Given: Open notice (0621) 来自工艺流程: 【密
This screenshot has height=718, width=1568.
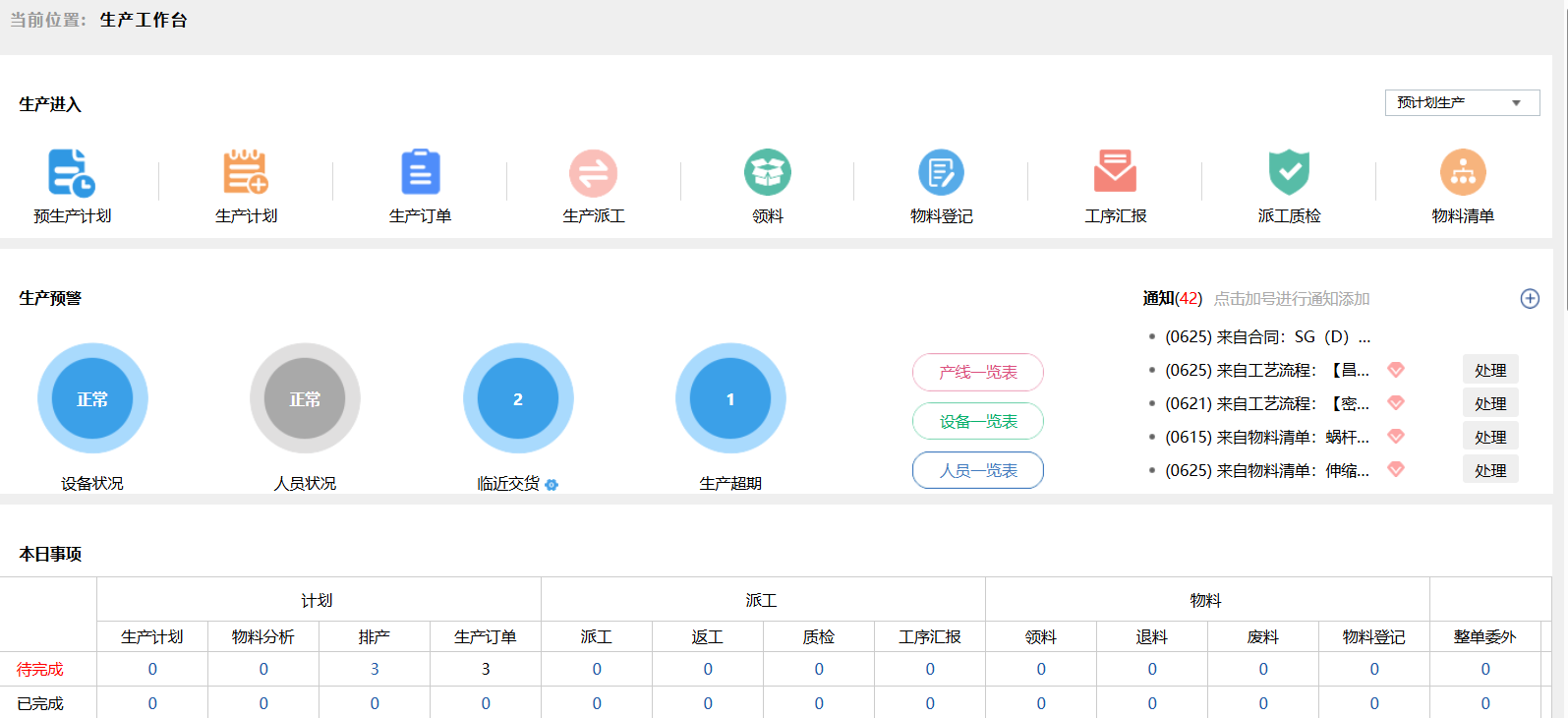Looking at the screenshot, I should click(1267, 403).
